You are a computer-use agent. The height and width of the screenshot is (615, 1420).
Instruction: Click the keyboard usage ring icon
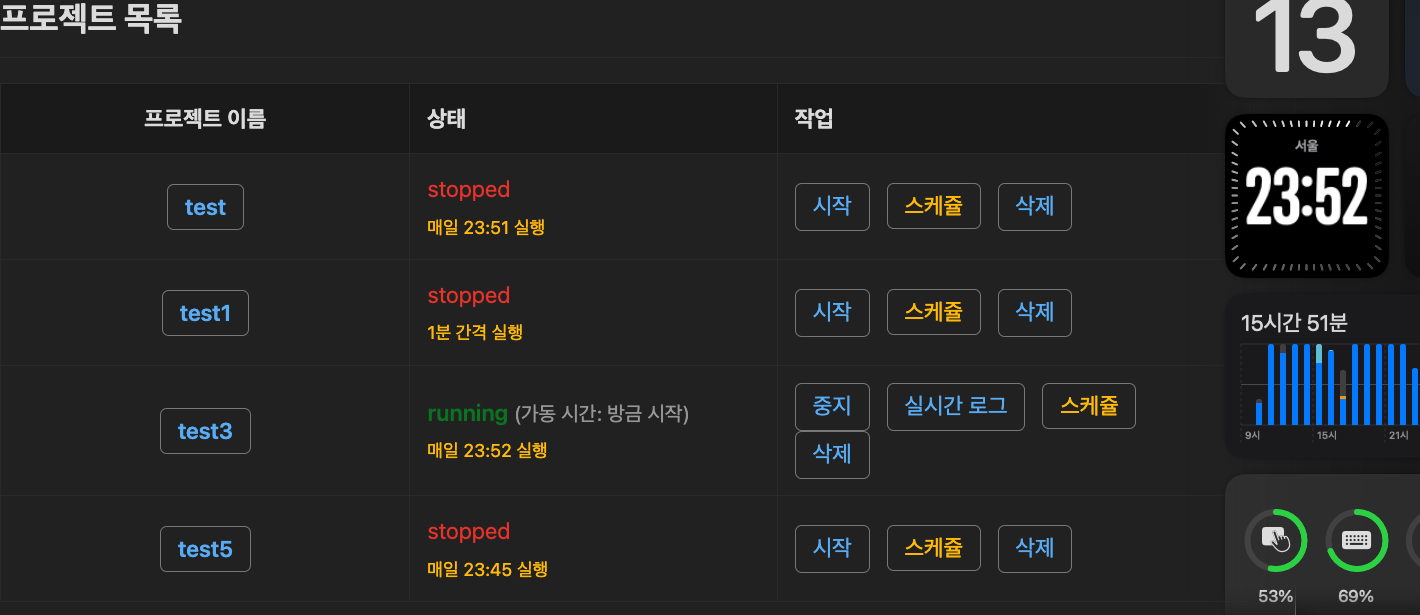[x=1356, y=541]
